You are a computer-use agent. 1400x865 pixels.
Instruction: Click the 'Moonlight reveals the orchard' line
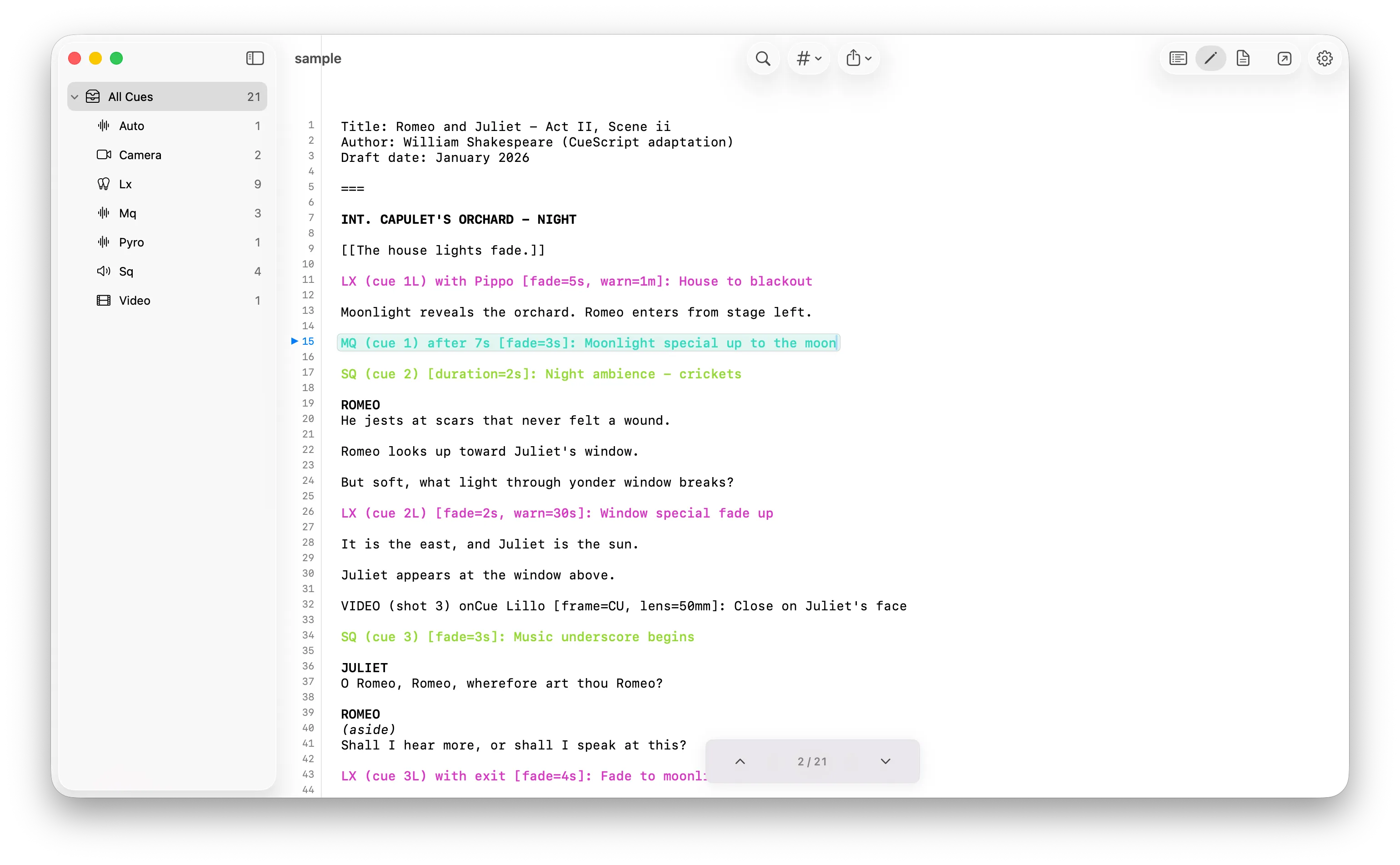click(576, 312)
